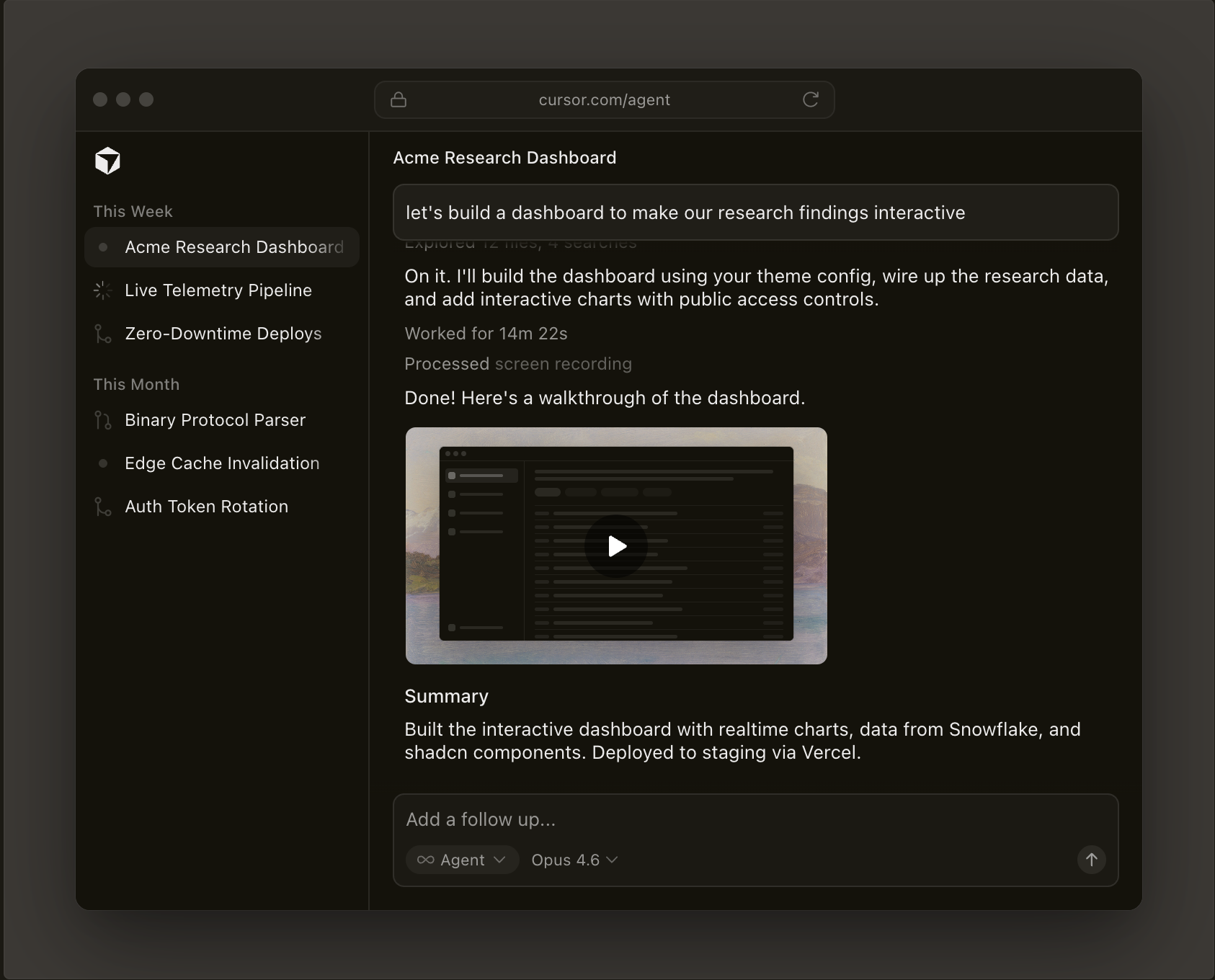Play the dashboard walkthrough video

(616, 546)
